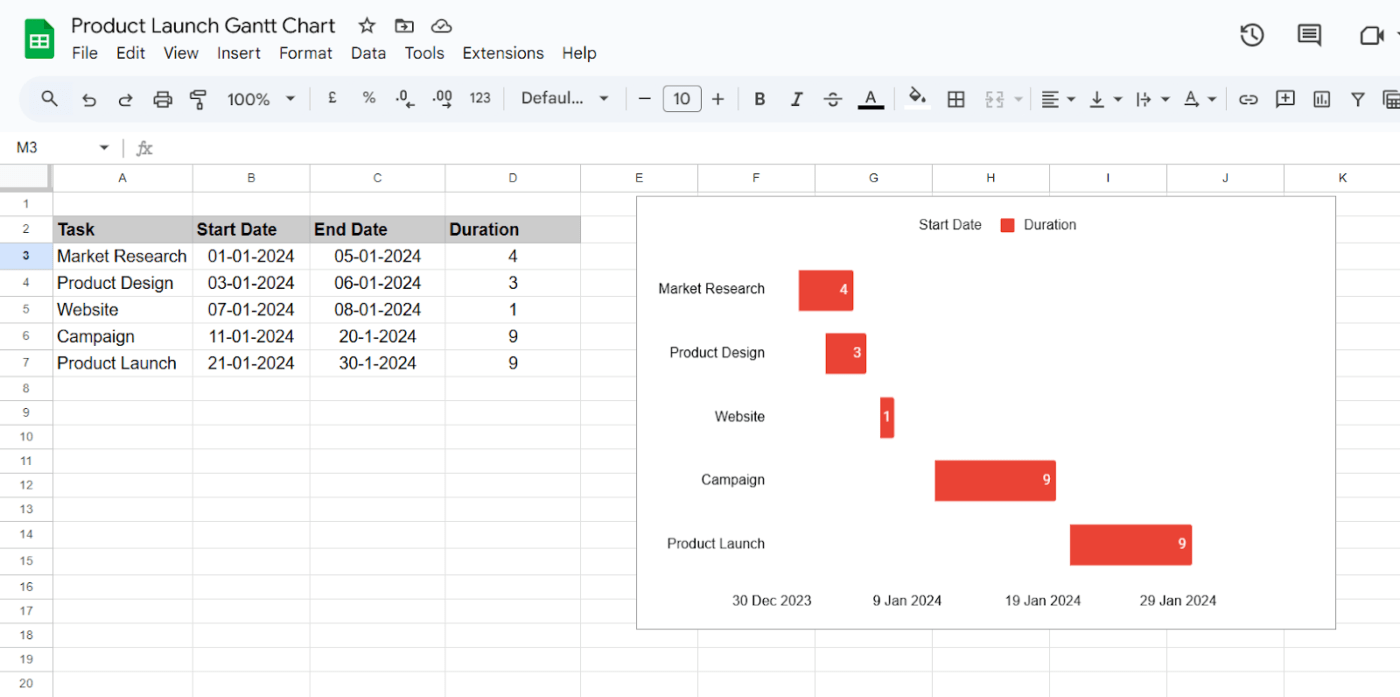The image size is (1400, 697).
Task: Toggle italic formatting
Action: 797,99
